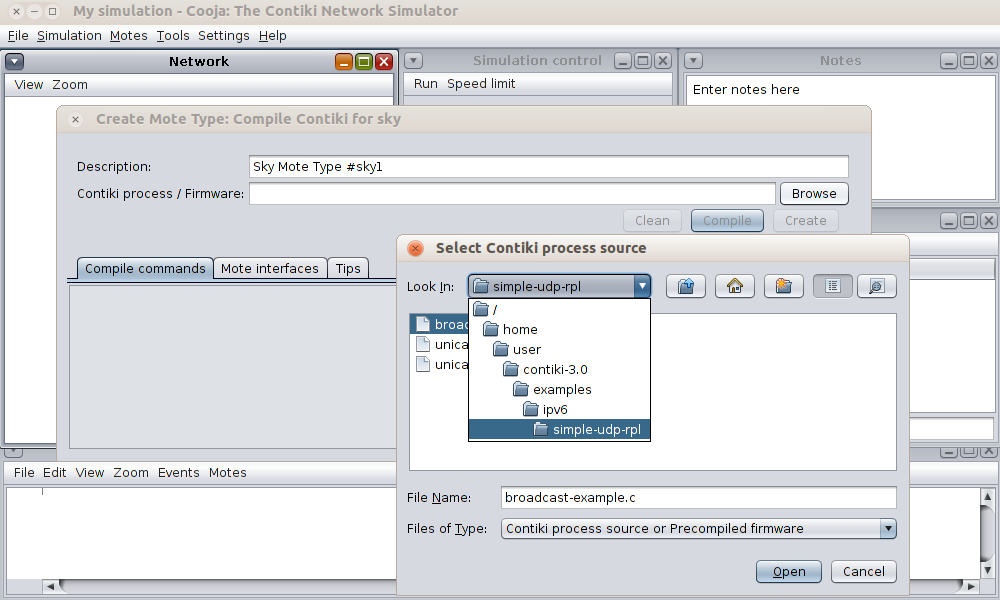
Task: Open the File menu in main menu bar
Action: (x=18, y=36)
